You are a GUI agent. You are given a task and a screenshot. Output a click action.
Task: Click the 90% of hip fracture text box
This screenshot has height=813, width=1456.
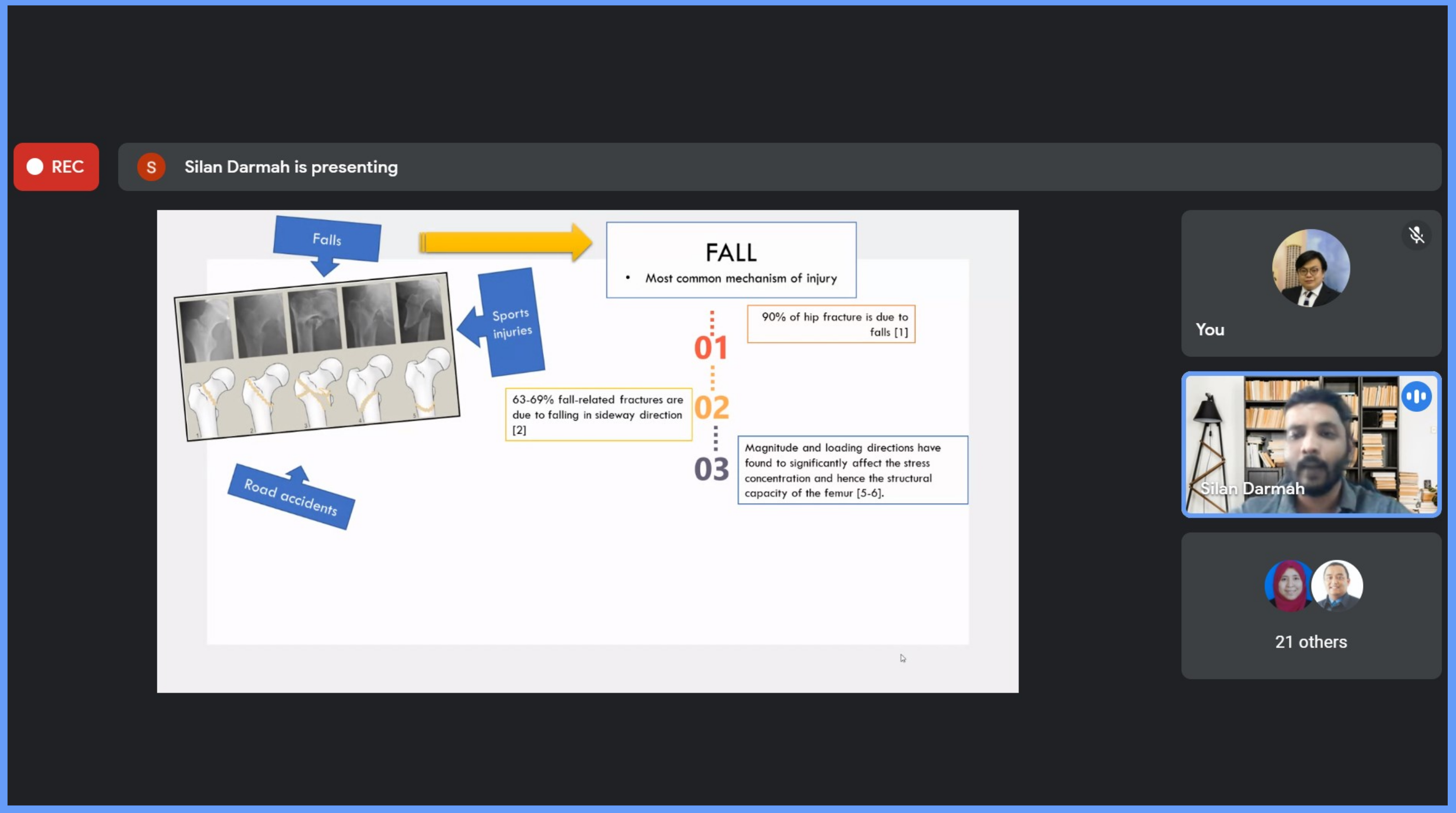coord(831,324)
